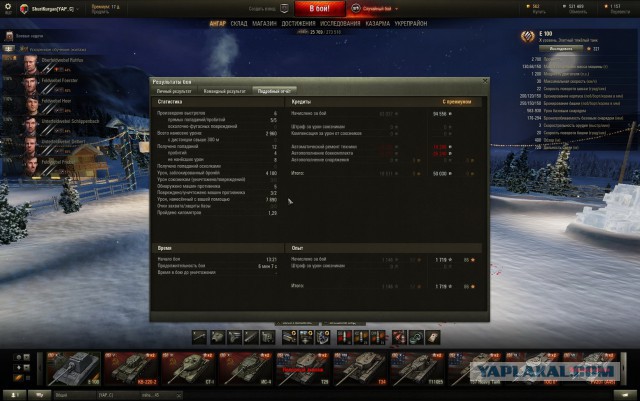640x401 pixels.
Task: Click the Премиум extend link
Action: pos(100,12)
